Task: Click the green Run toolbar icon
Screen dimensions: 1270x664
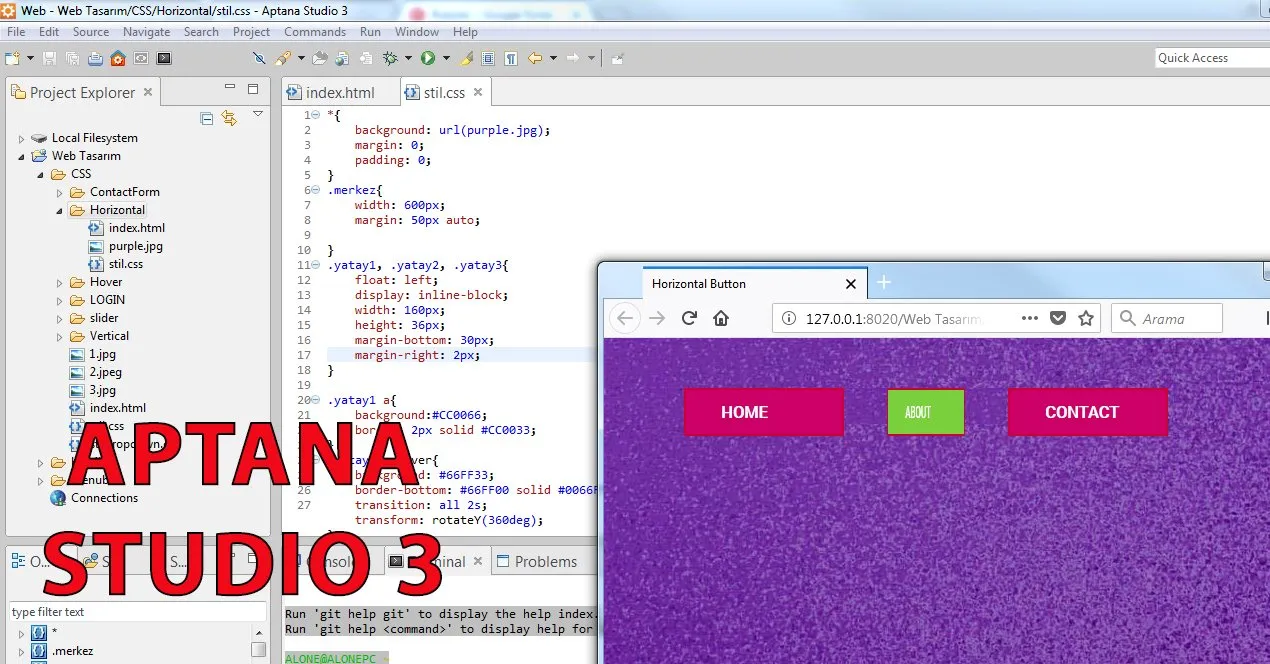Action: click(x=428, y=58)
